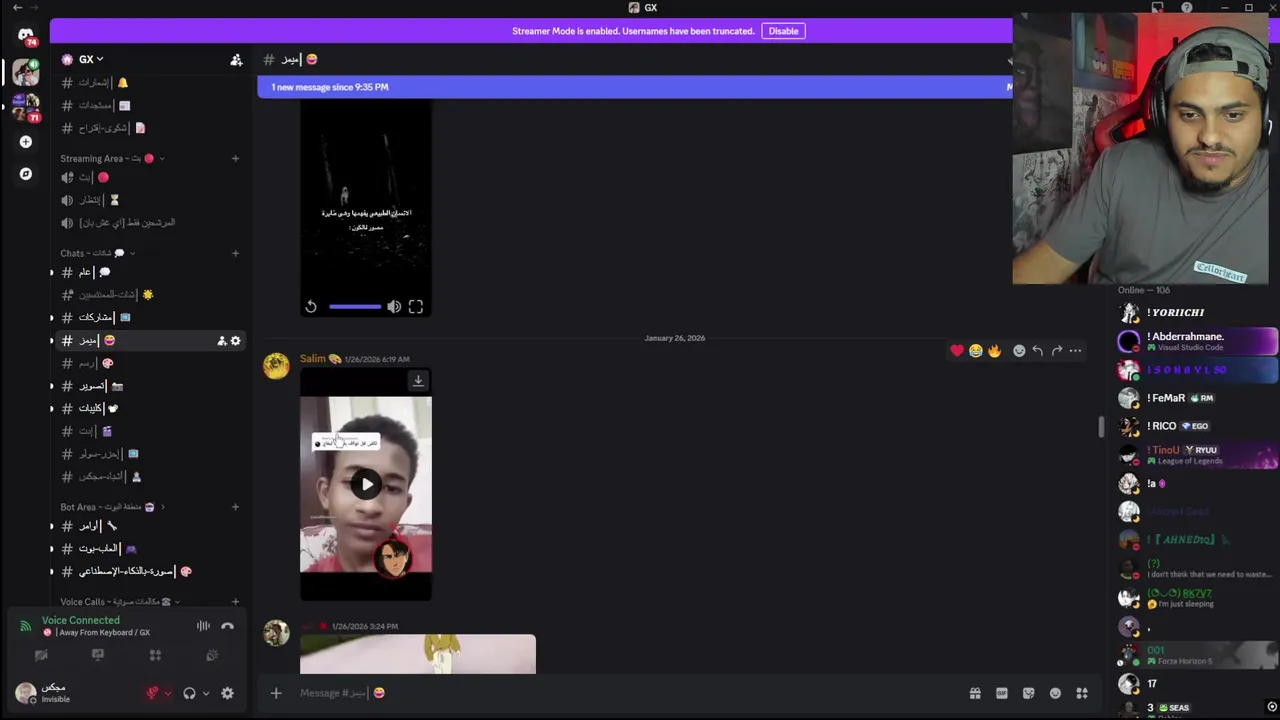Open headphone output options arrow
The image size is (1280, 720).
(206, 693)
